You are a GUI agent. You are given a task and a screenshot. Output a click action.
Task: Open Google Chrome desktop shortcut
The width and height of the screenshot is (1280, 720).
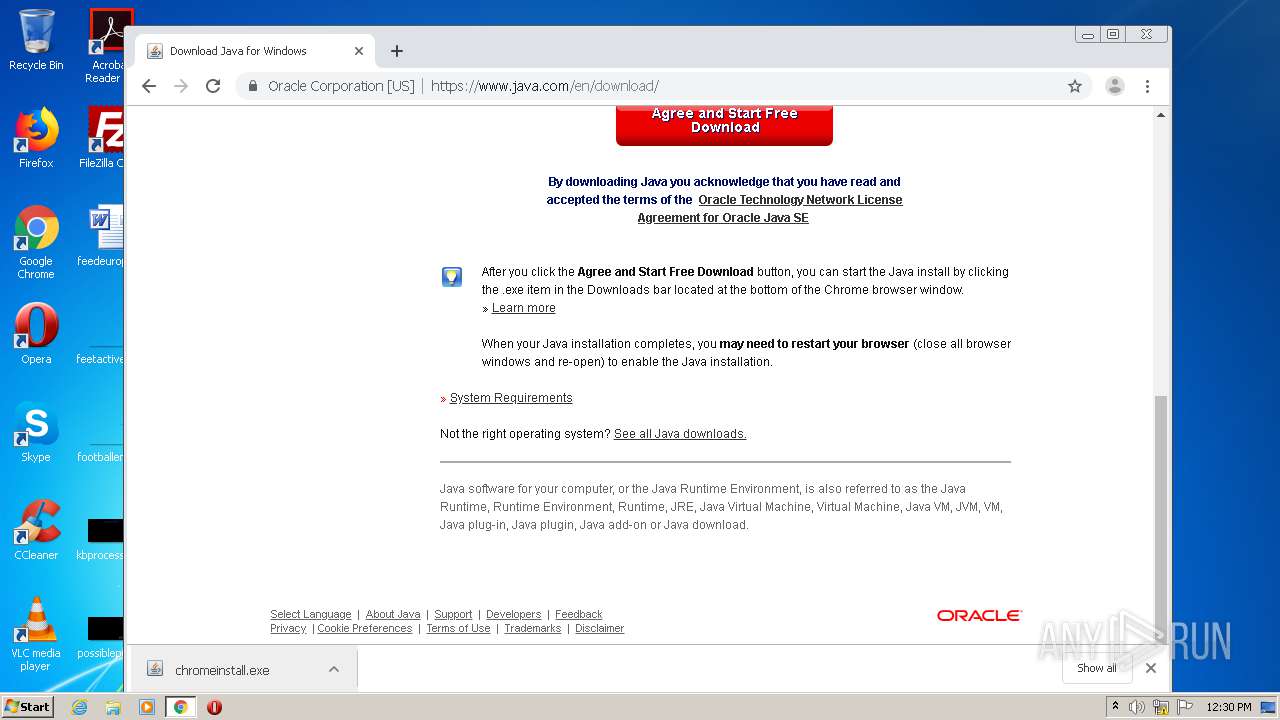[36, 242]
